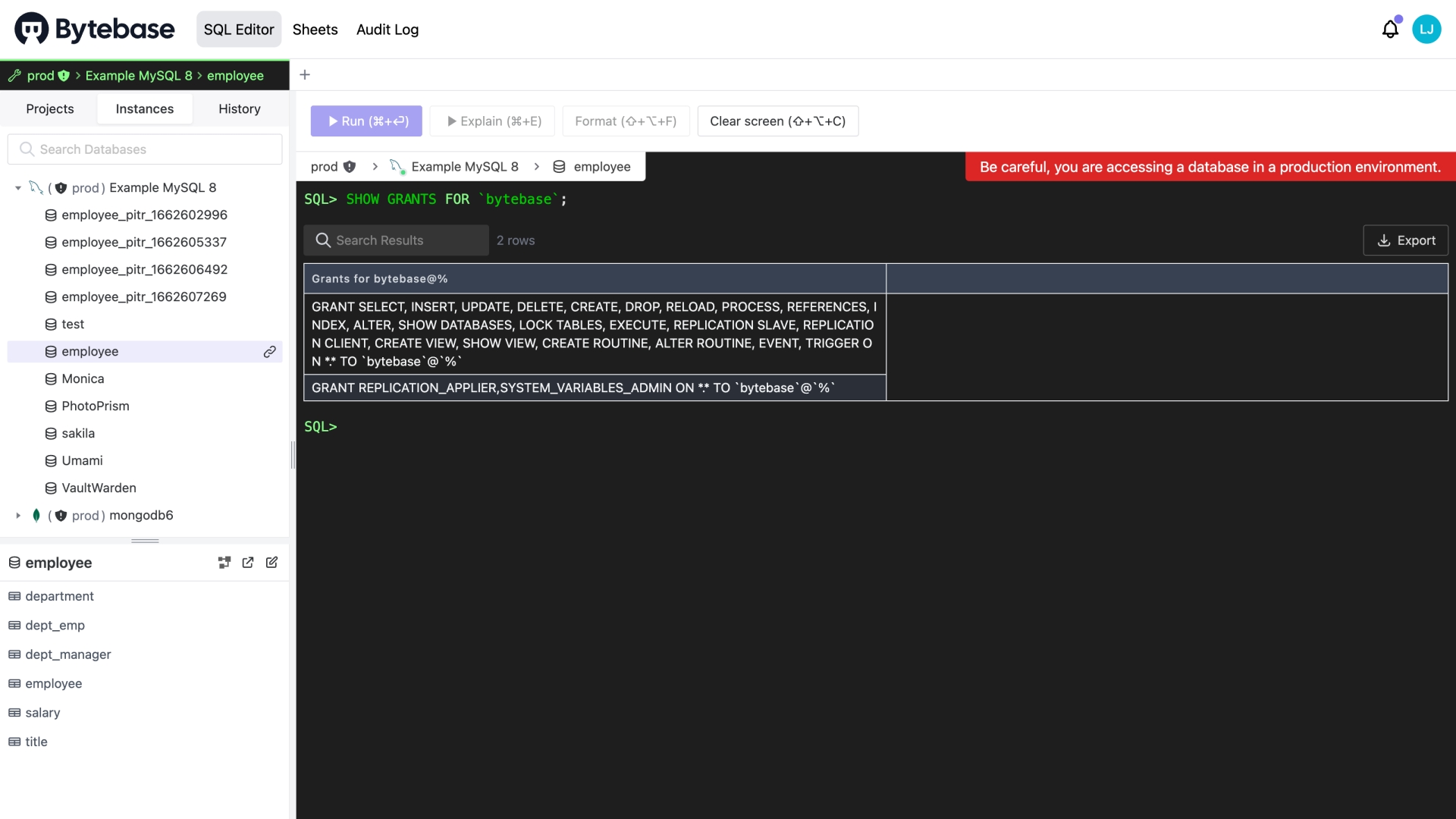
Task: Export the query results
Action: [1406, 240]
